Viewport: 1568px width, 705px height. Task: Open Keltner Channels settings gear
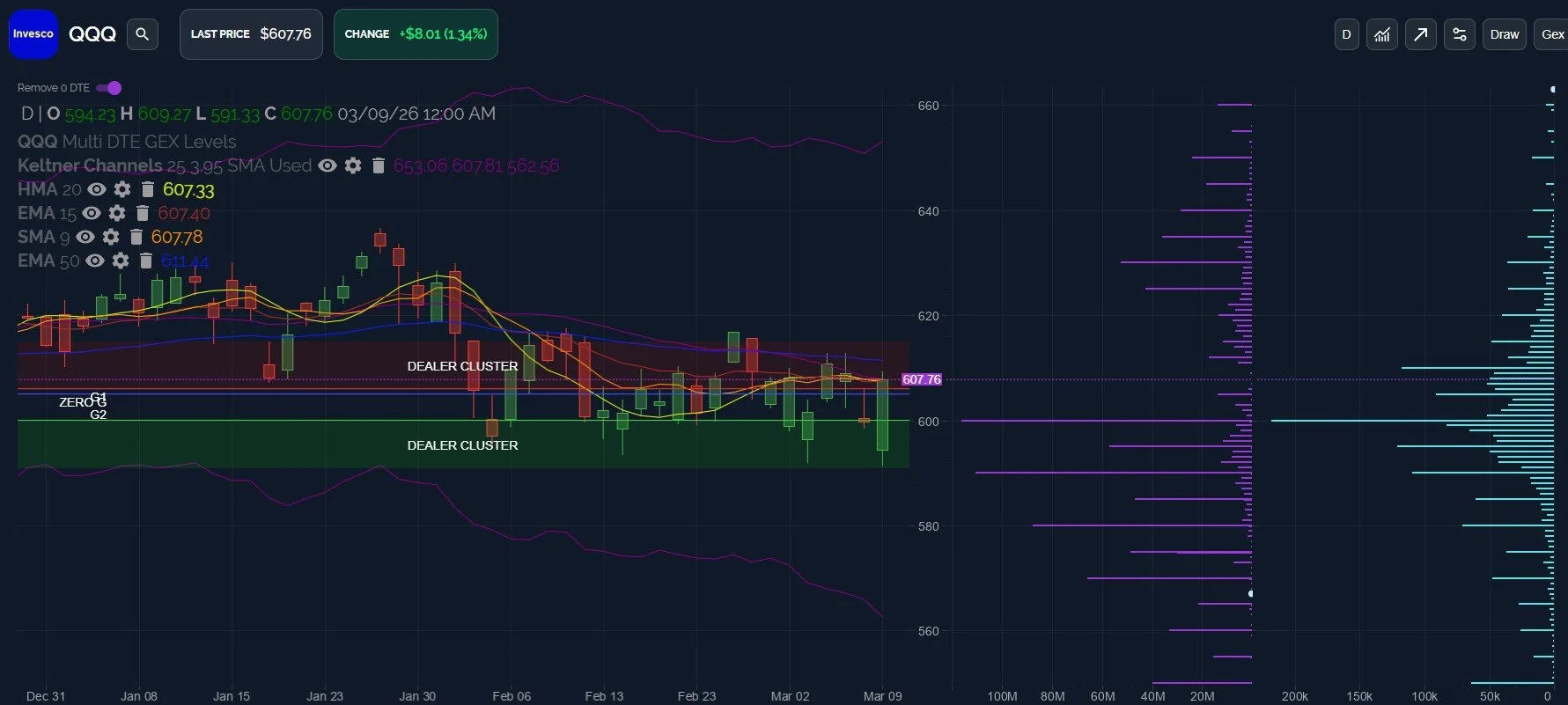353,165
